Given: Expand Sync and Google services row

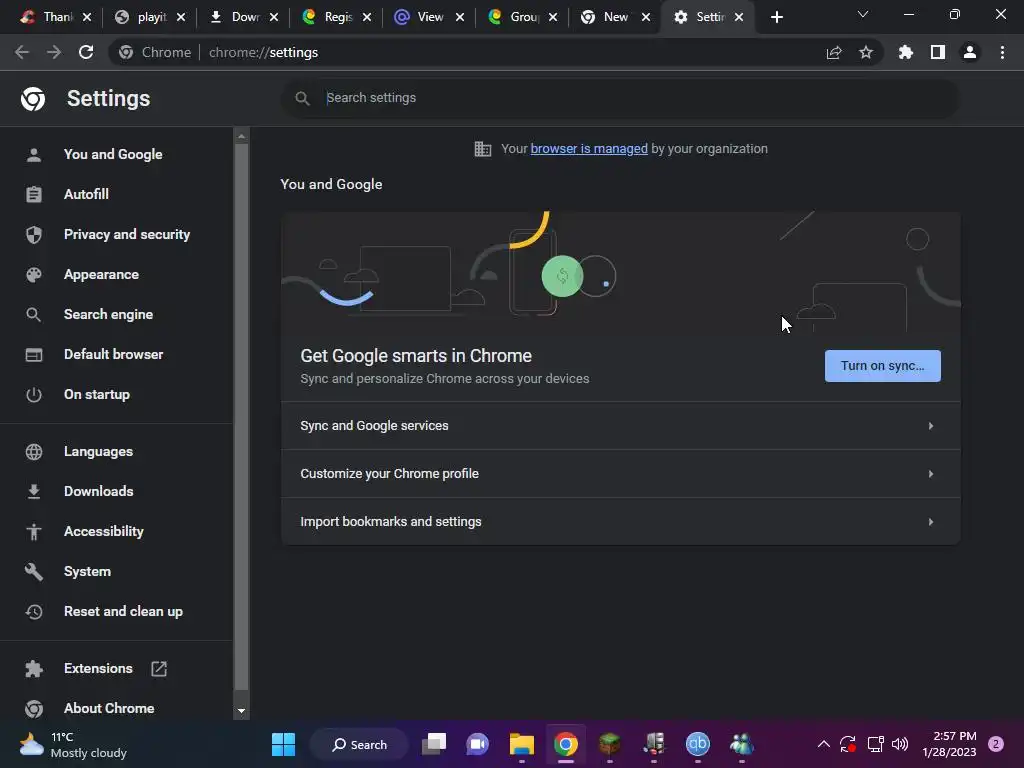Looking at the screenshot, I should click(x=620, y=426).
